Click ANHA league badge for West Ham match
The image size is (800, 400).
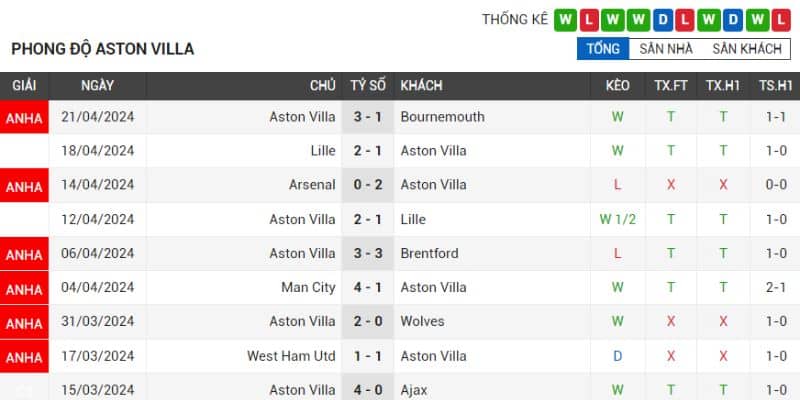pyautogui.click(x=24, y=356)
